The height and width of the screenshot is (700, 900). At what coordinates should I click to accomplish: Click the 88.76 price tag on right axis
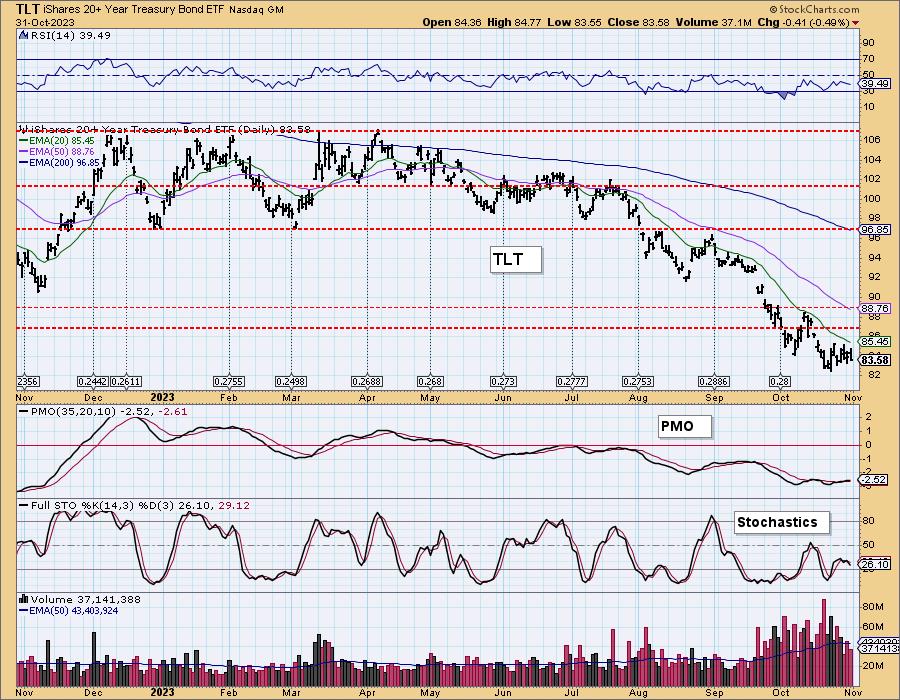click(875, 308)
